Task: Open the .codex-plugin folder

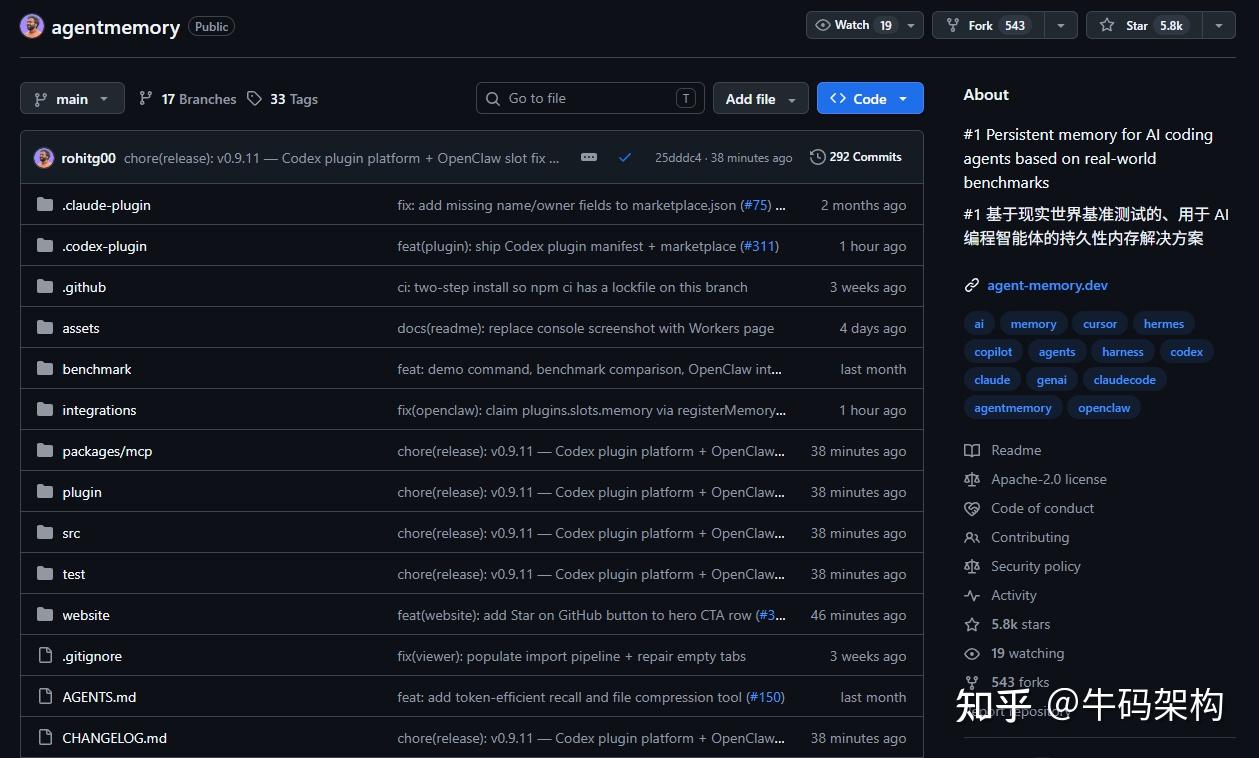Action: [104, 246]
